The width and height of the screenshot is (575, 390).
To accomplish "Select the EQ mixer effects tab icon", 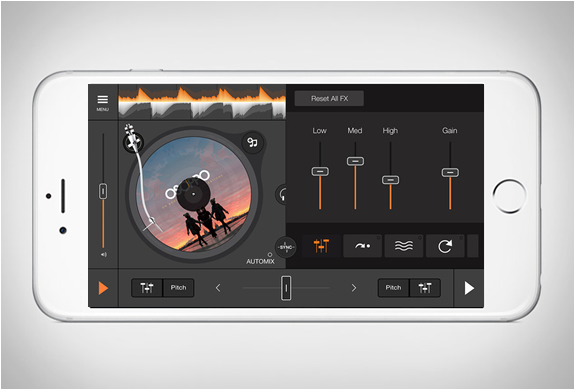I will click(x=322, y=246).
